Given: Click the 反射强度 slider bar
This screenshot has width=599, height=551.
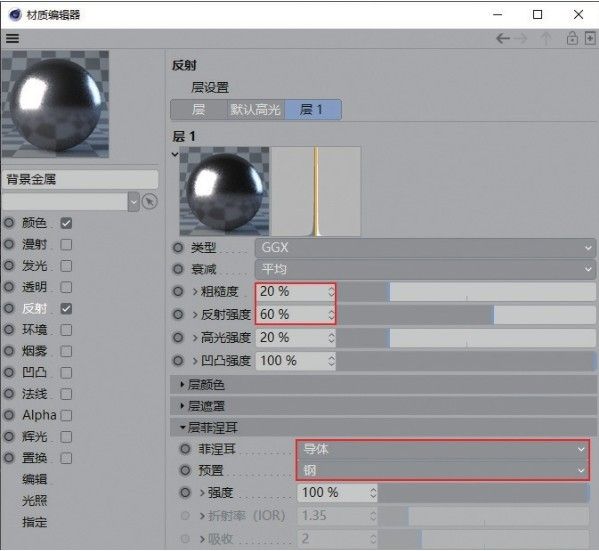Looking at the screenshot, I should pyautogui.click(x=466, y=315).
